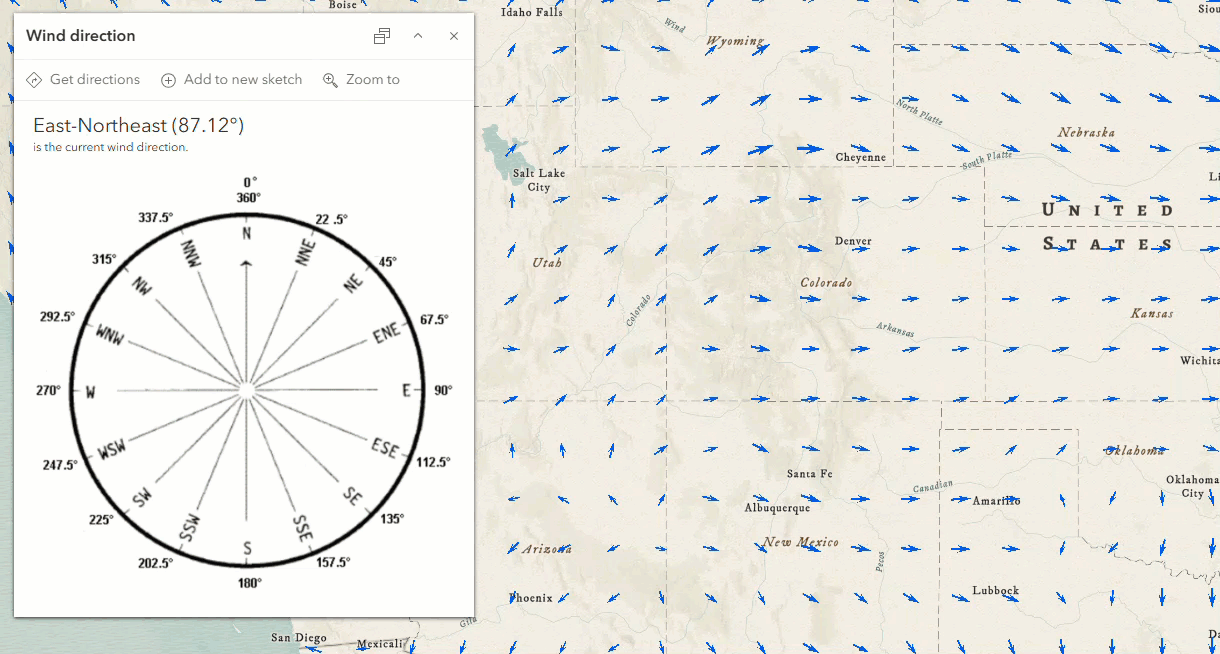Click Add to new sketch action
The image size is (1220, 654).
[x=232, y=79]
